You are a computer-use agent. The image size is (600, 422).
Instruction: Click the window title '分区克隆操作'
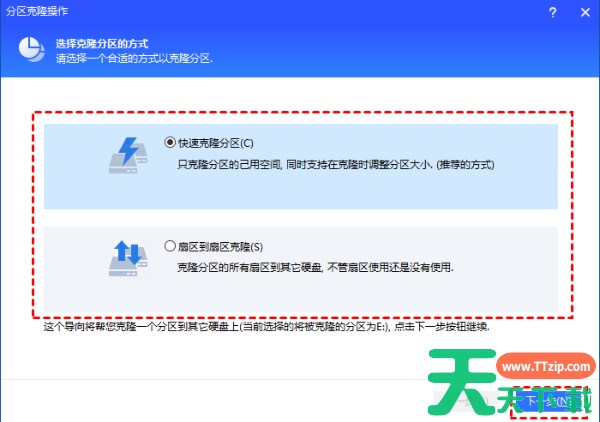(x=37, y=11)
